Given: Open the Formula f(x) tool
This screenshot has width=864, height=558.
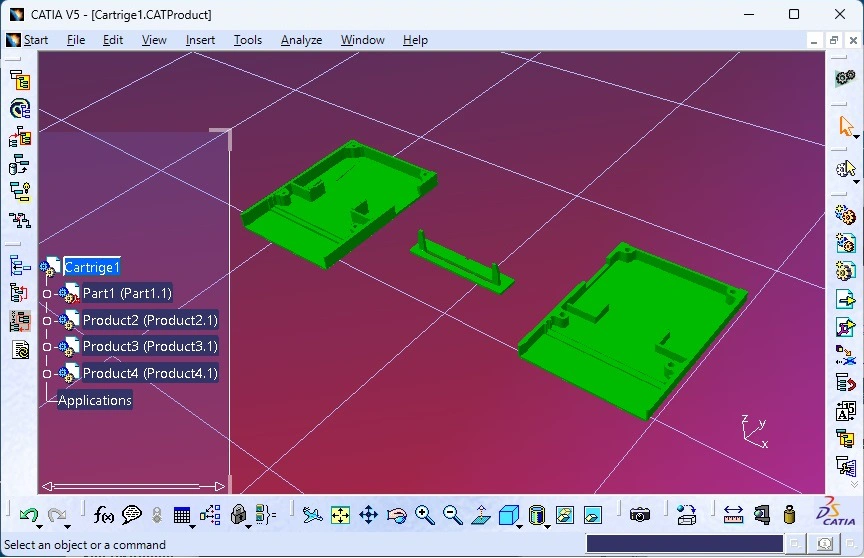Looking at the screenshot, I should (103, 515).
